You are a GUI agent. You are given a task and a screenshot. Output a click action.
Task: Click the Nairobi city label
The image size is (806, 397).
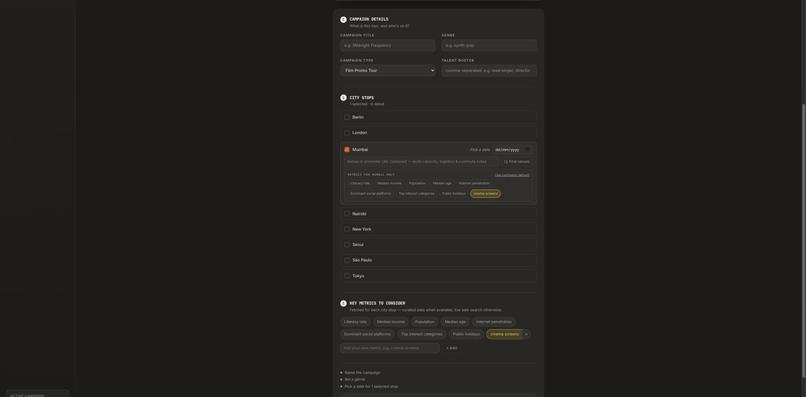click(359, 213)
